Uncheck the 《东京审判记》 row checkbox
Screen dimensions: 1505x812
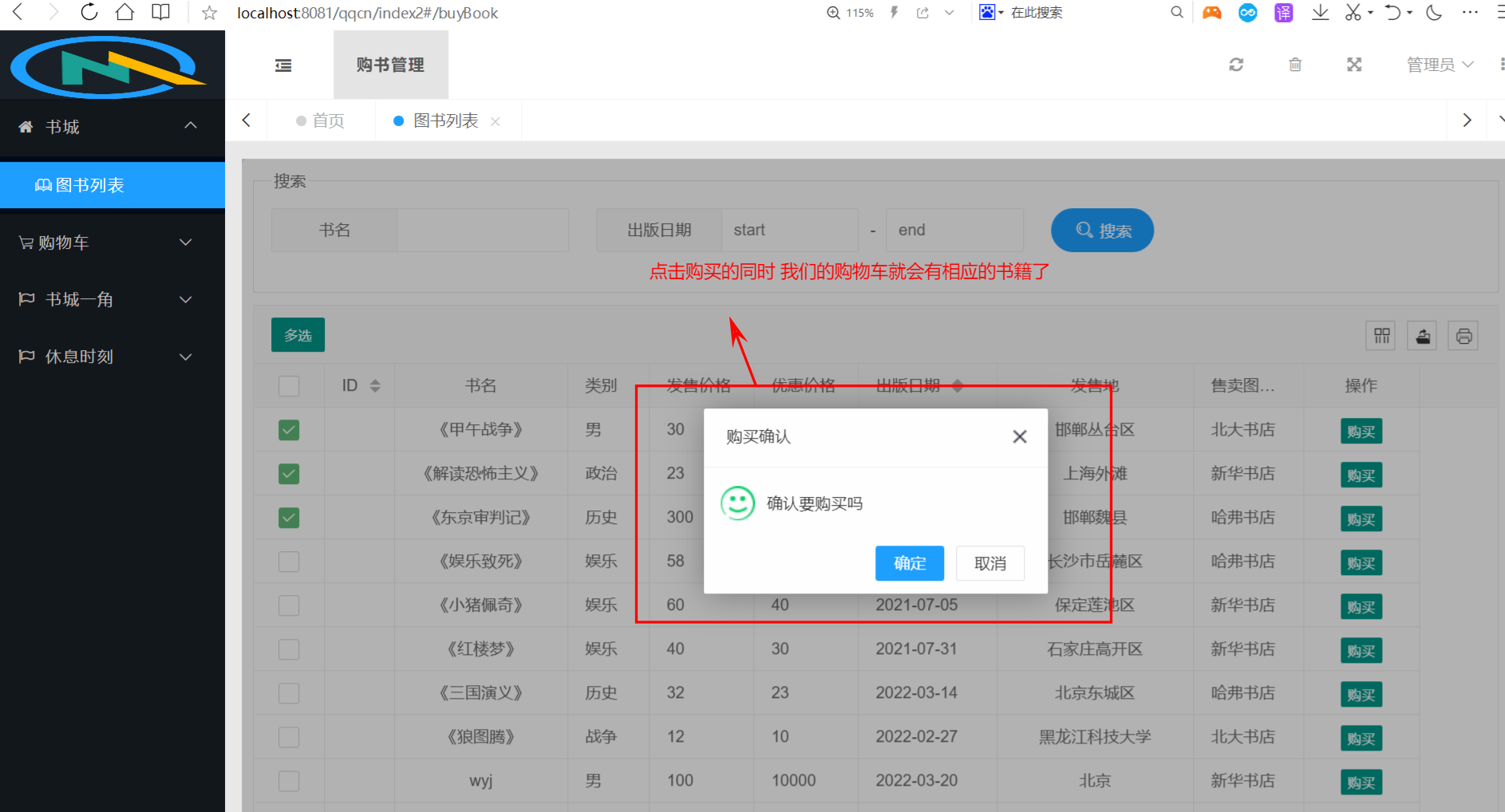click(x=289, y=518)
